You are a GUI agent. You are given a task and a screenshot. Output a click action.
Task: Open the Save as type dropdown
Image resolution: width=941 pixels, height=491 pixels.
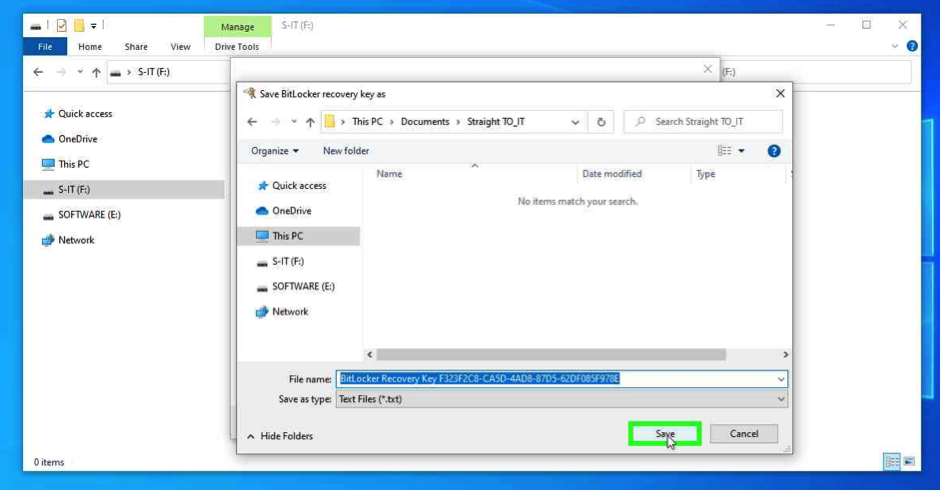pyautogui.click(x=560, y=399)
